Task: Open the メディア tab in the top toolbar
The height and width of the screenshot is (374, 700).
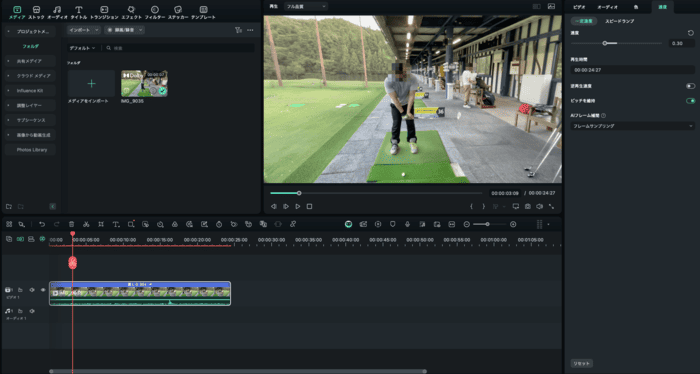Action: [x=17, y=12]
